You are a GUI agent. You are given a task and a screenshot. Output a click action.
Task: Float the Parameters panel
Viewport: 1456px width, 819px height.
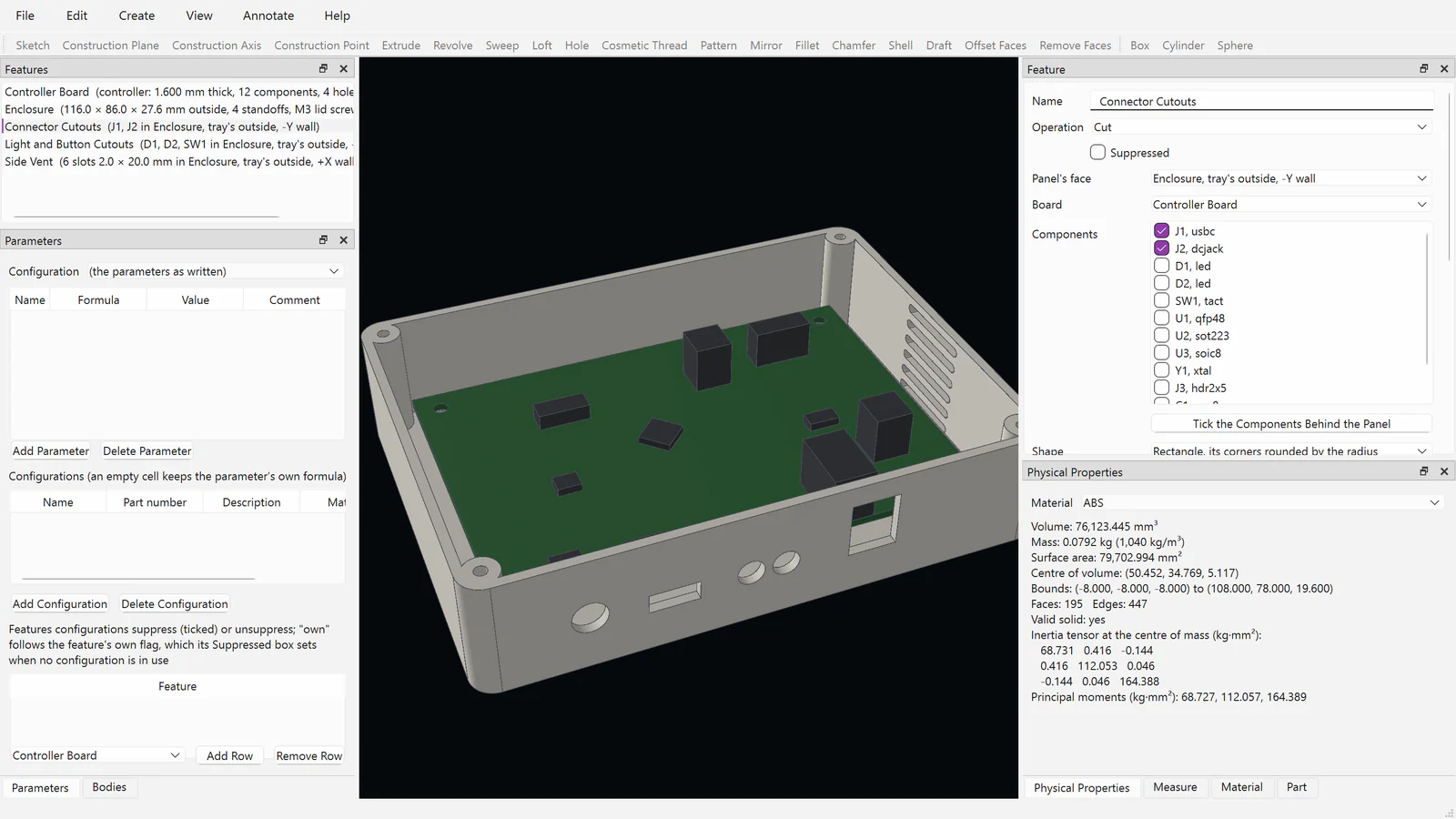pos(323,240)
